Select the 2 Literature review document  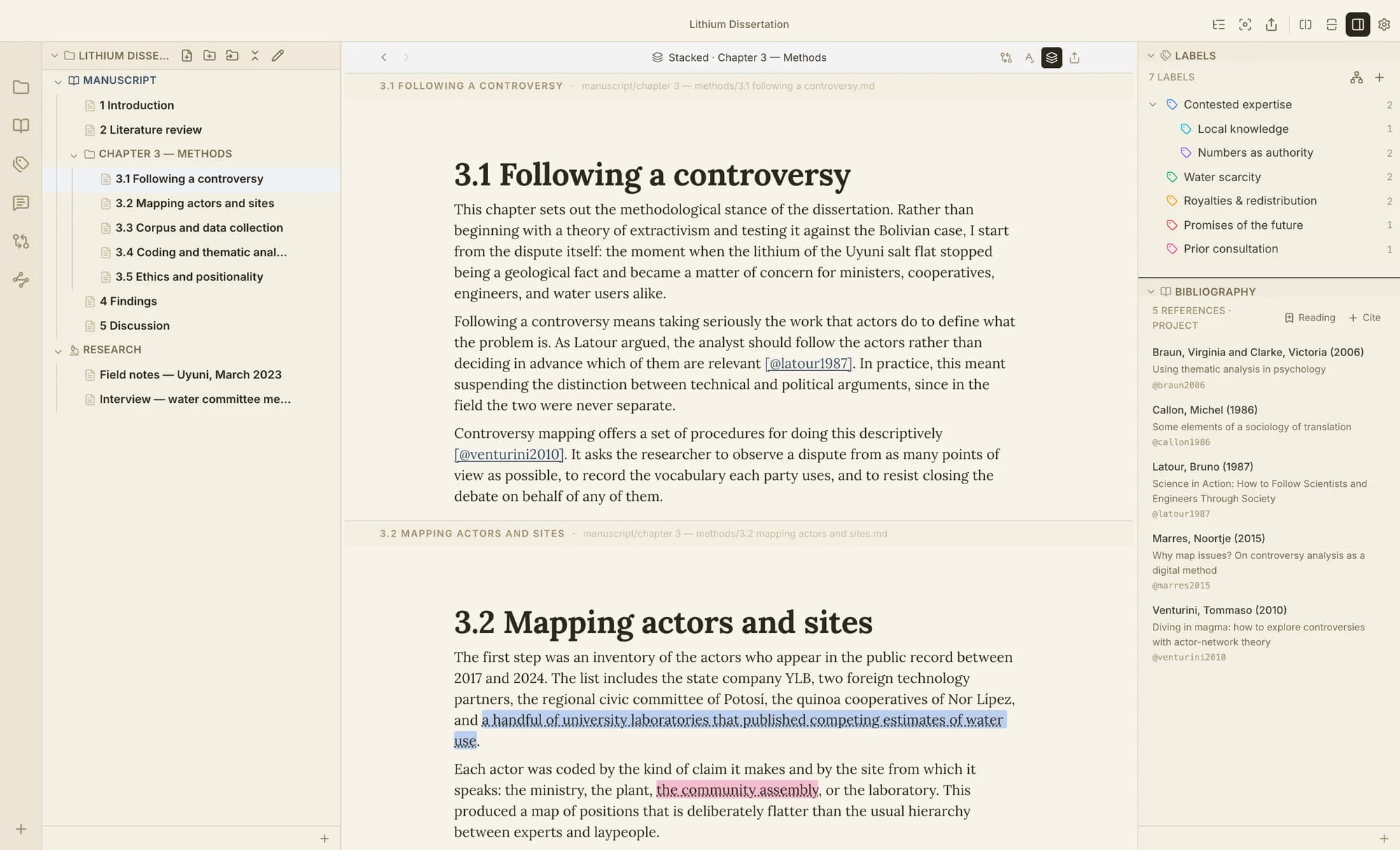pos(191,130)
